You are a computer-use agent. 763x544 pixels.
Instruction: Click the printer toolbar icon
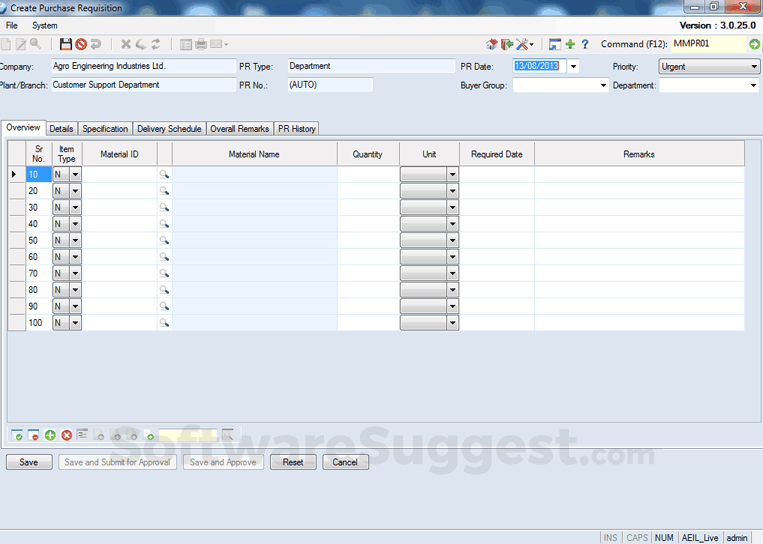tap(201, 44)
